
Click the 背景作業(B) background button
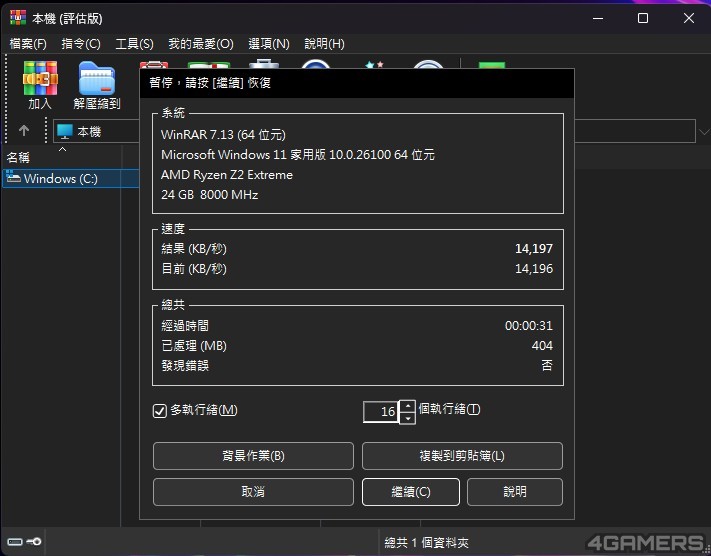coord(253,456)
